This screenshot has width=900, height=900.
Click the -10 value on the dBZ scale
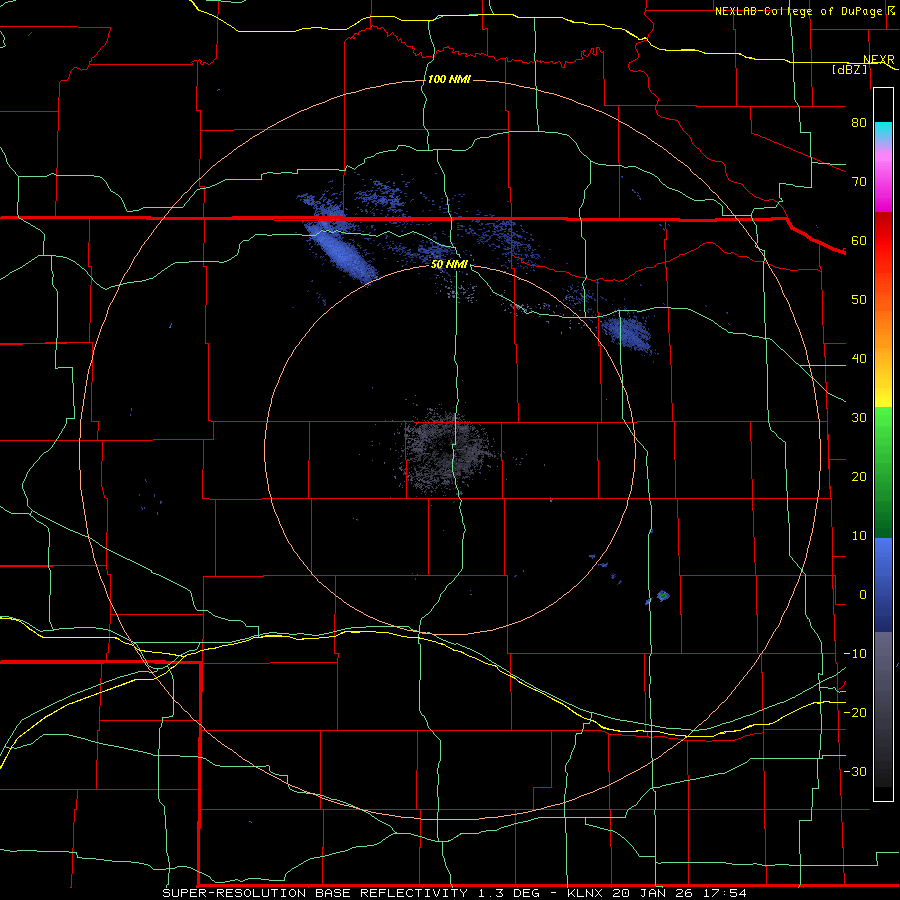point(855,654)
